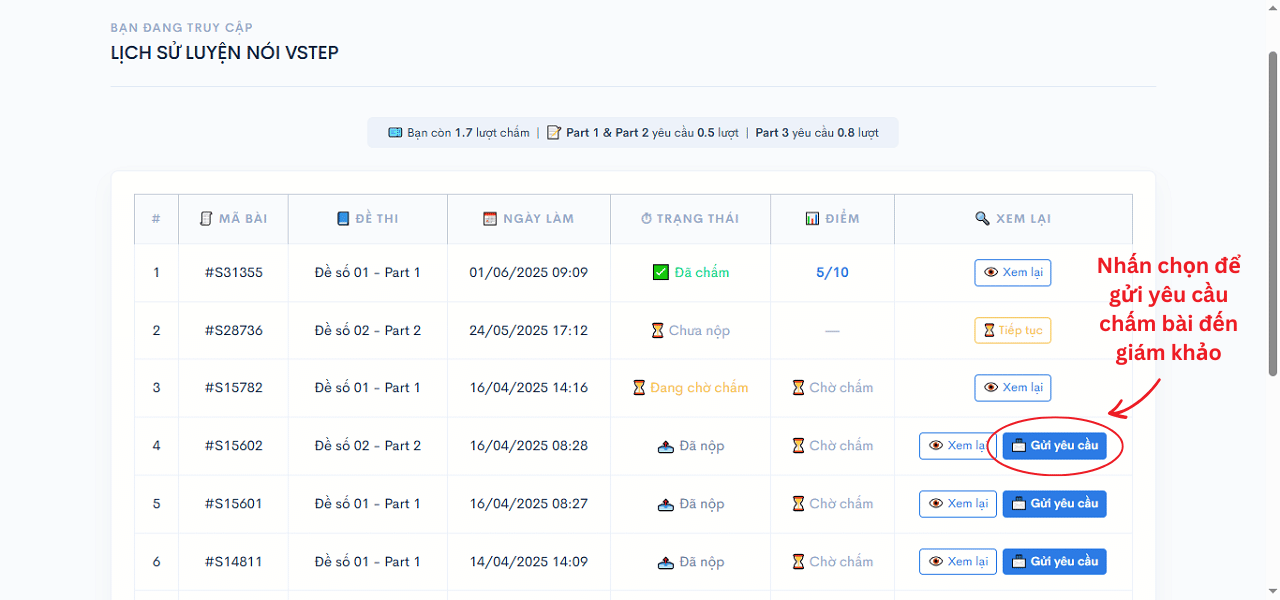Click Gửi yêu cầu for #S14811
Screen dimensions: 1280x600
[x=1055, y=562]
